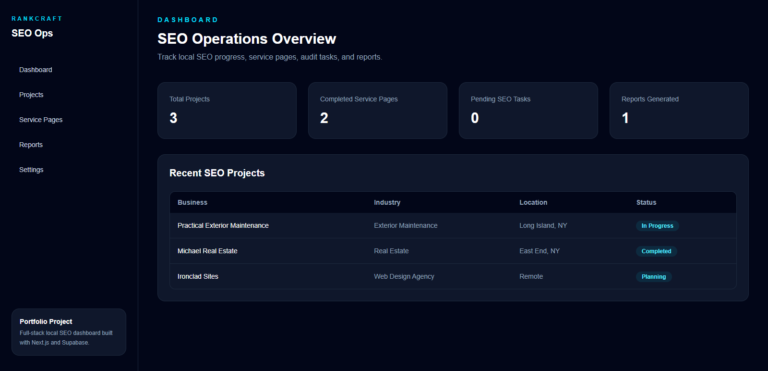Click the Status column header
Image resolution: width=768 pixels, height=371 pixels.
pos(646,202)
